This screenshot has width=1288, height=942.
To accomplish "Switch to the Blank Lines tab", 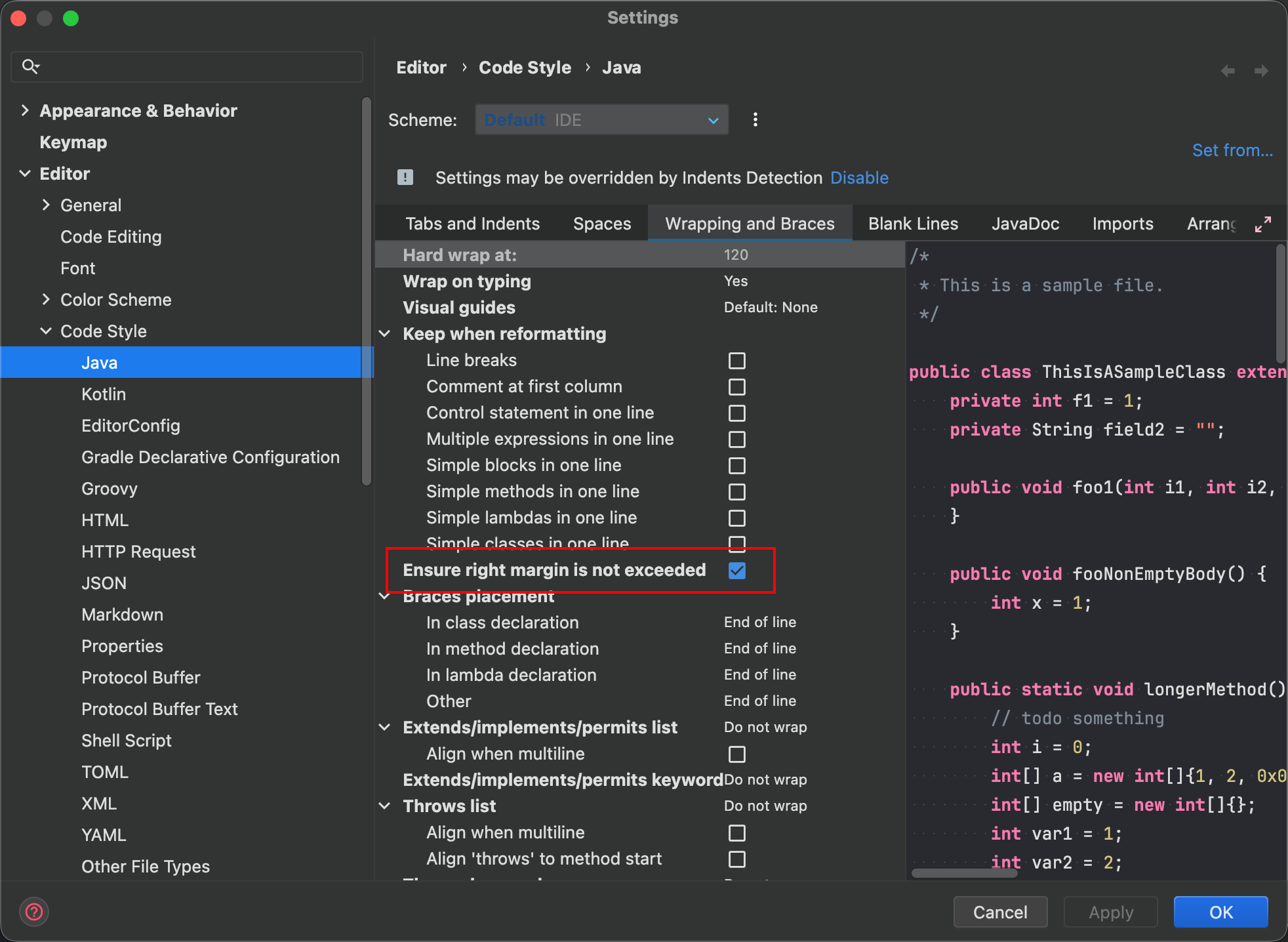I will (913, 224).
